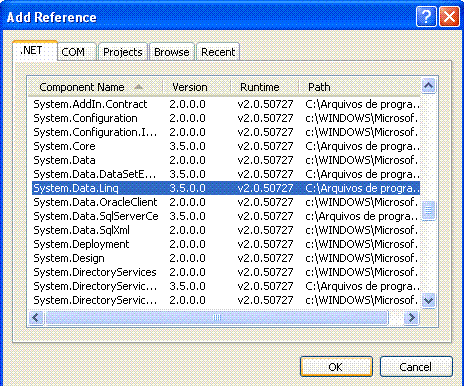Image resolution: width=464 pixels, height=386 pixels.
Task: Sort by the Runtime column header
Action: tap(264, 87)
